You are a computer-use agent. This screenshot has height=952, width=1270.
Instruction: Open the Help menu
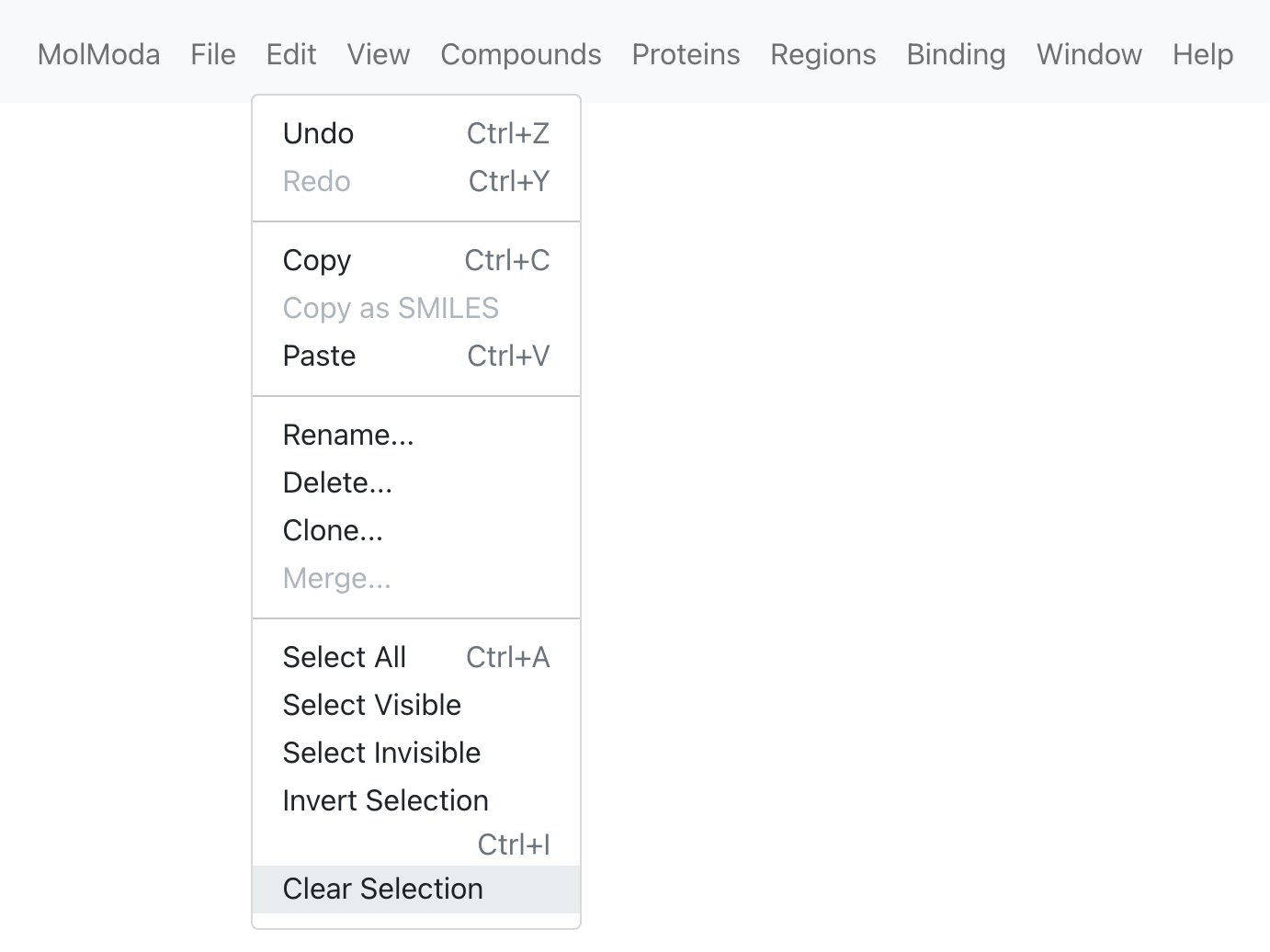(x=1203, y=54)
